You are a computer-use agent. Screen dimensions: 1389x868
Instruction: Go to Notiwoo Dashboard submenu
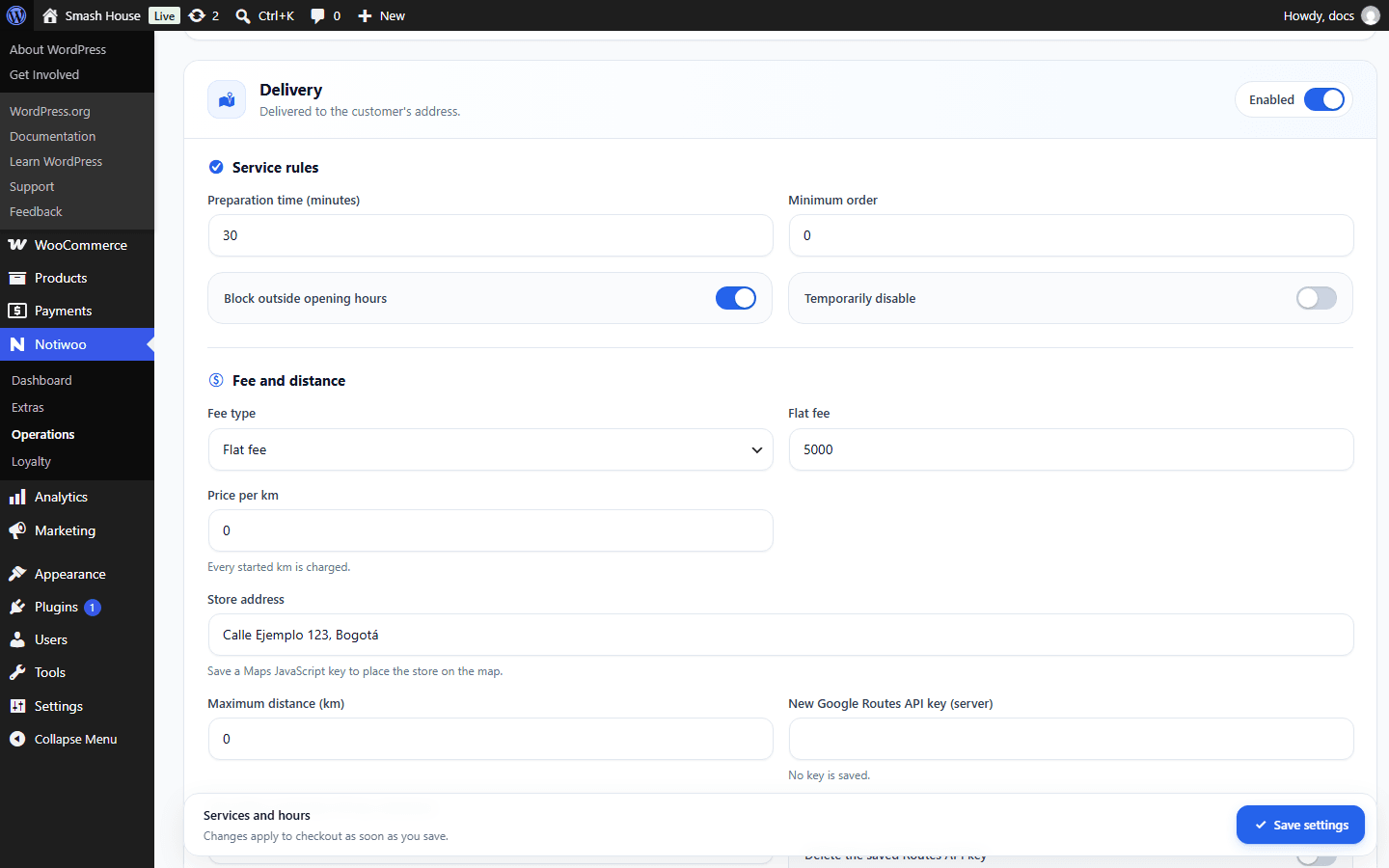point(41,381)
